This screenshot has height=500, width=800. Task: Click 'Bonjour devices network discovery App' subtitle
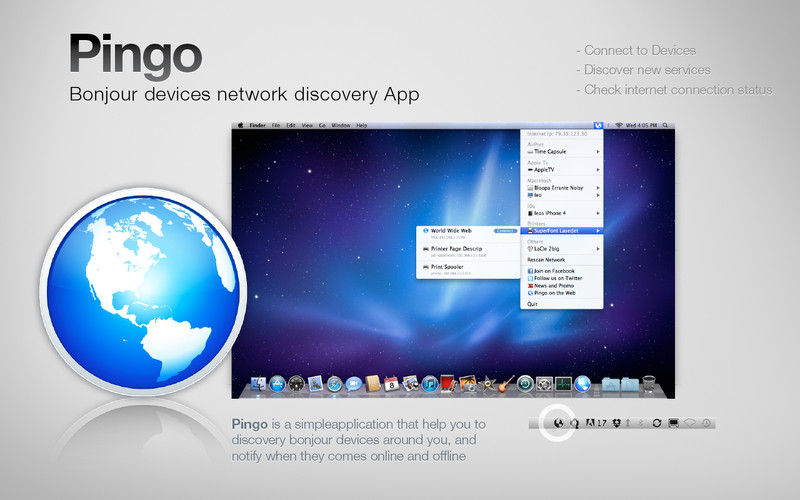pyautogui.click(x=244, y=94)
